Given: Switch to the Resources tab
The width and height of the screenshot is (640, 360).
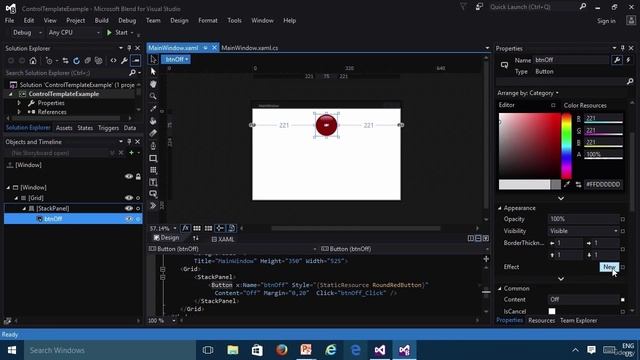Looking at the screenshot, I should click(542, 320).
